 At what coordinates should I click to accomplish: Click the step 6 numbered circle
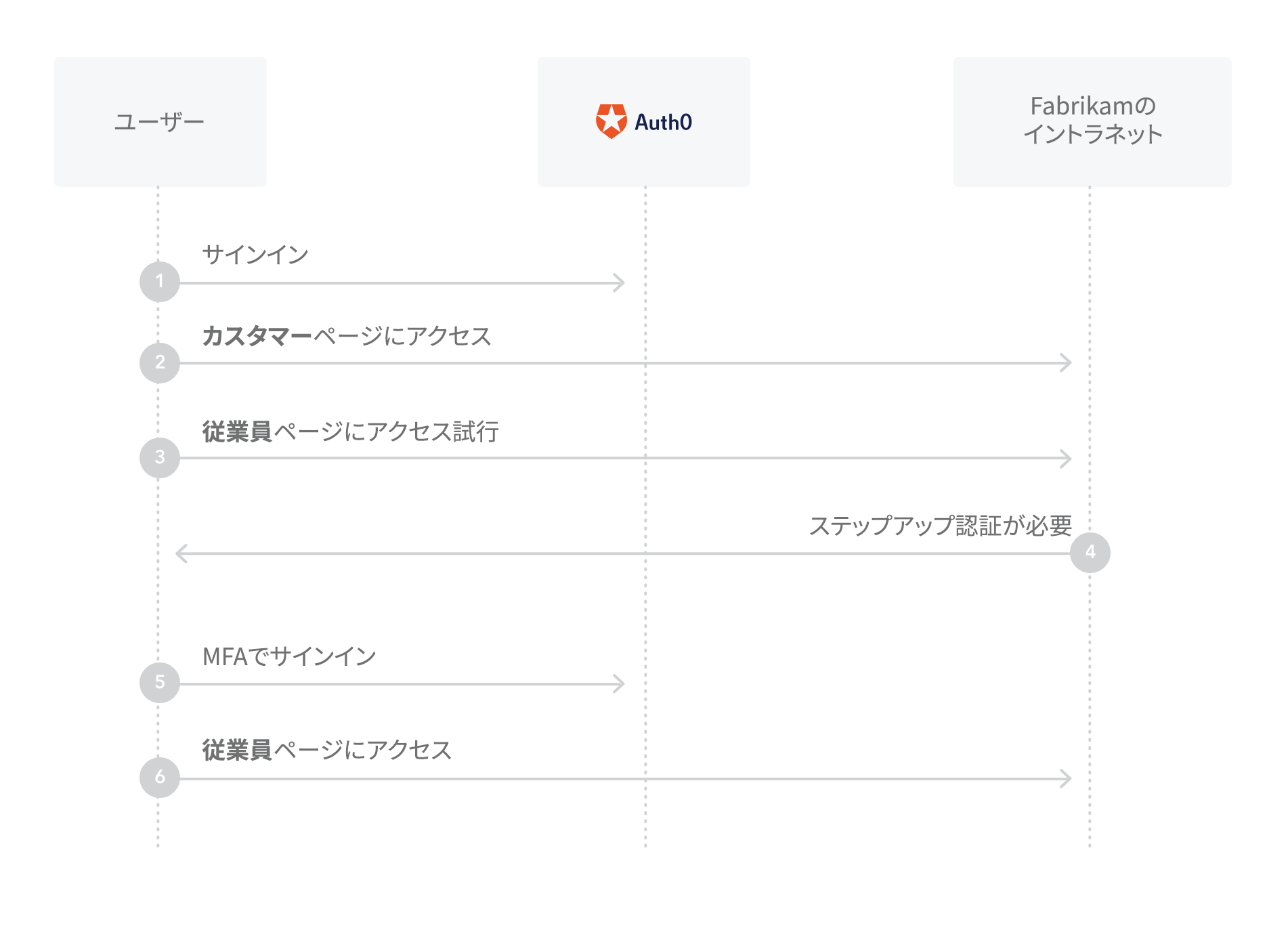[x=160, y=778]
